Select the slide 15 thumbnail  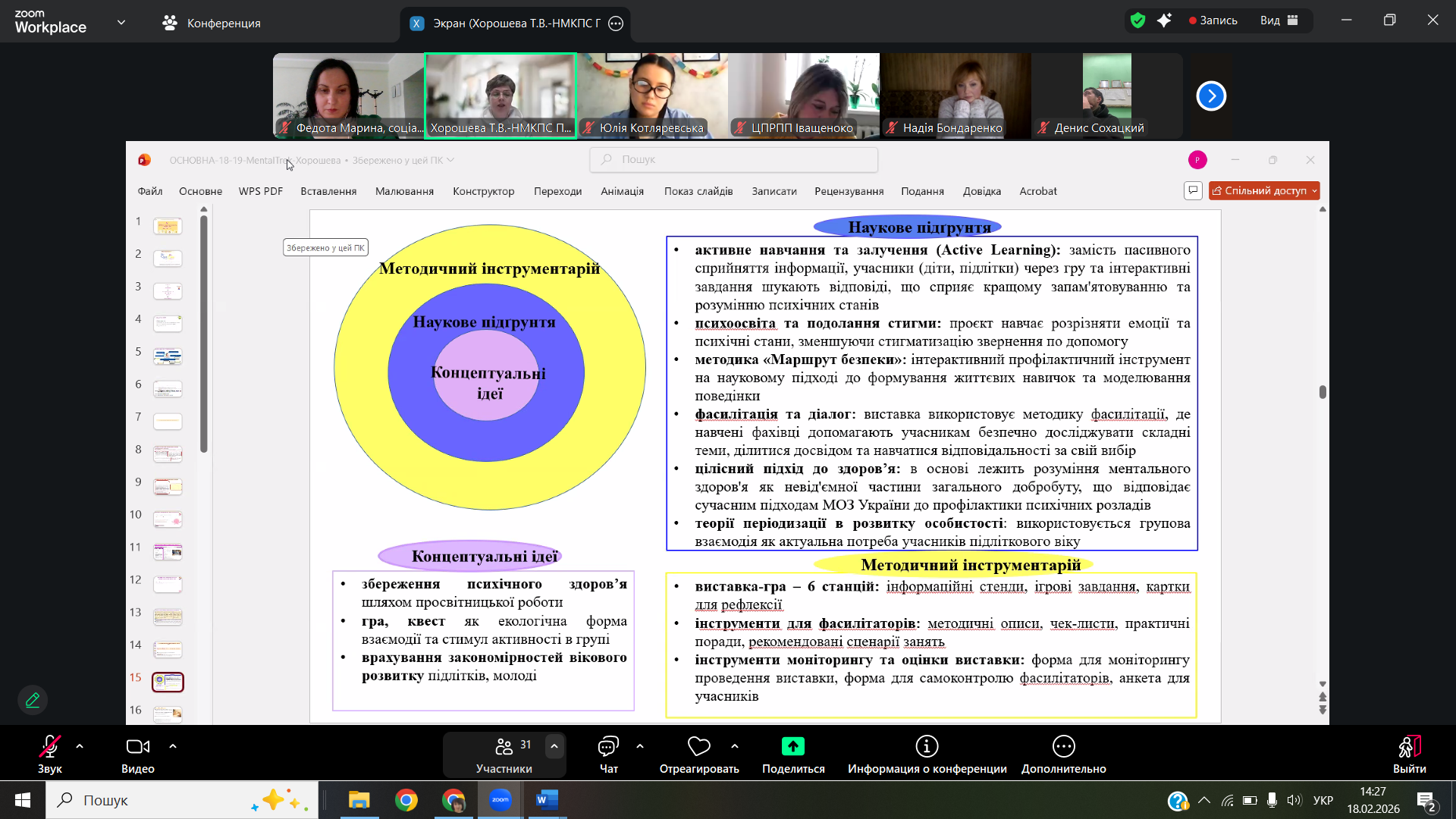[168, 682]
